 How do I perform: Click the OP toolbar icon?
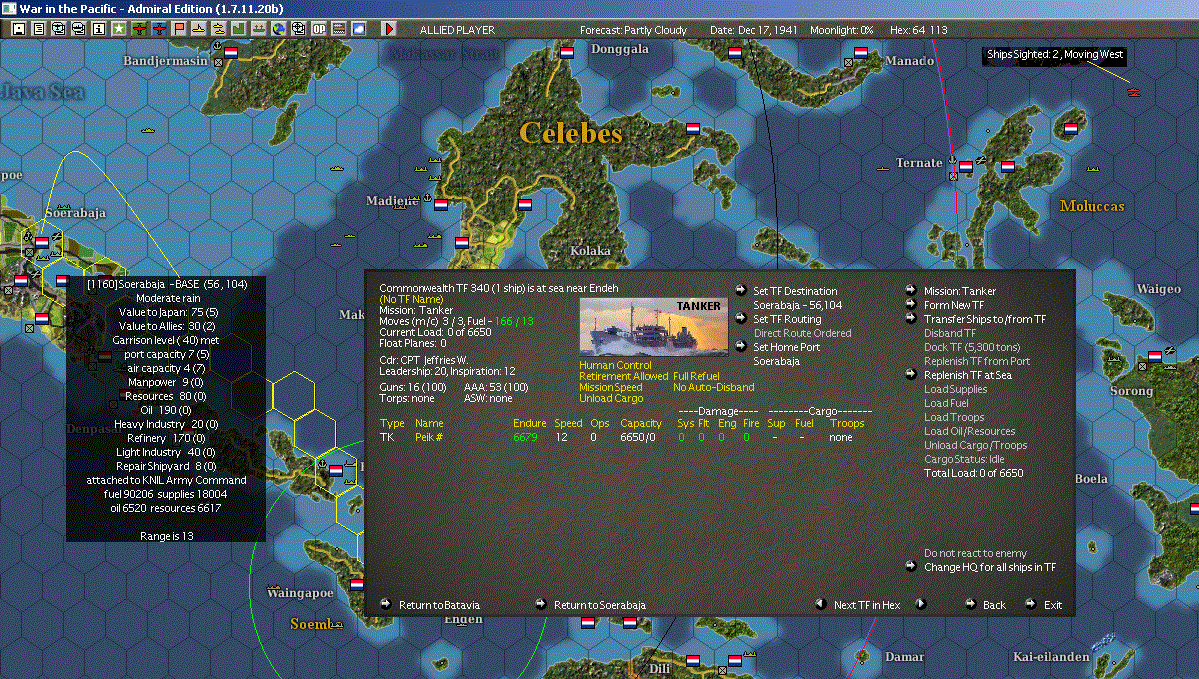(x=319, y=29)
